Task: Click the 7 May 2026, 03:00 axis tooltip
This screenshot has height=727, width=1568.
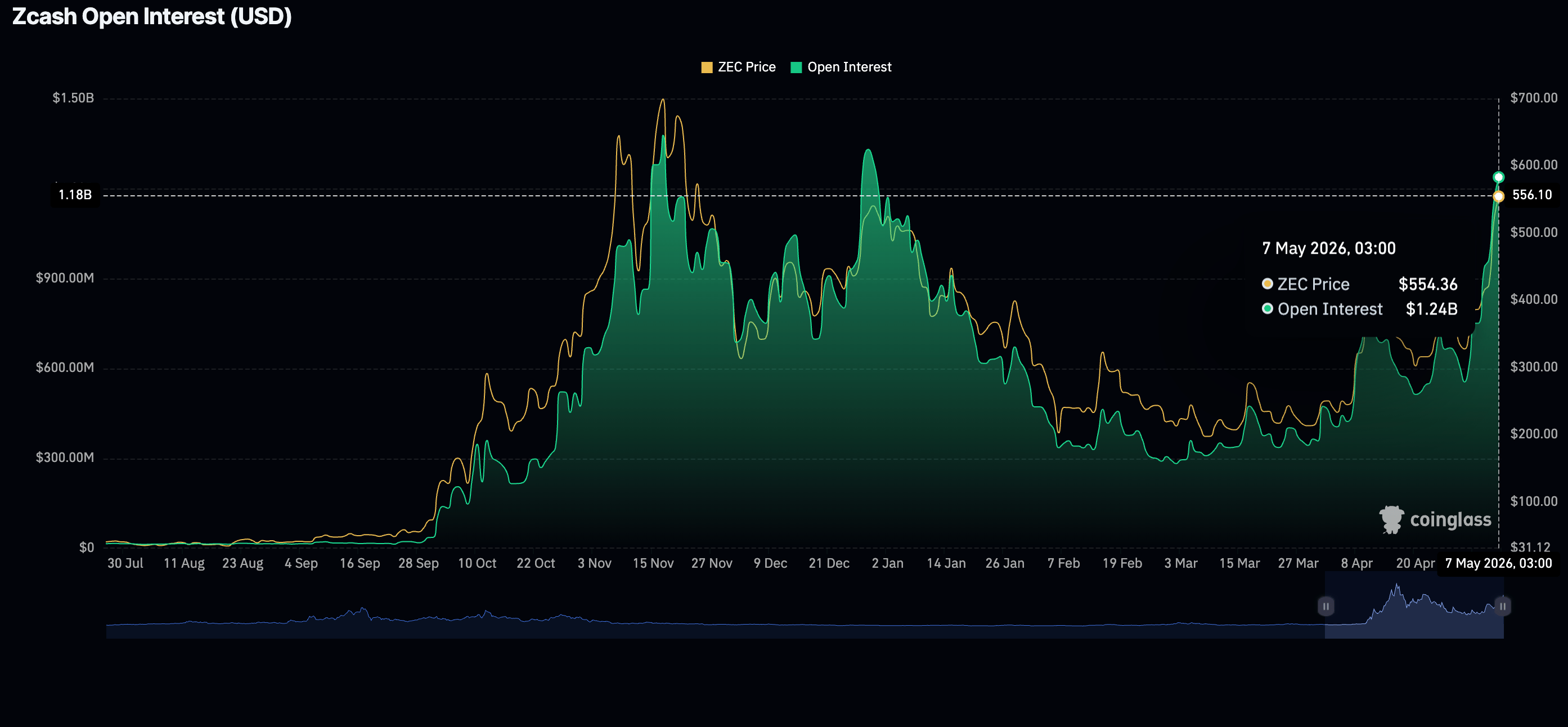Action: click(x=1498, y=563)
